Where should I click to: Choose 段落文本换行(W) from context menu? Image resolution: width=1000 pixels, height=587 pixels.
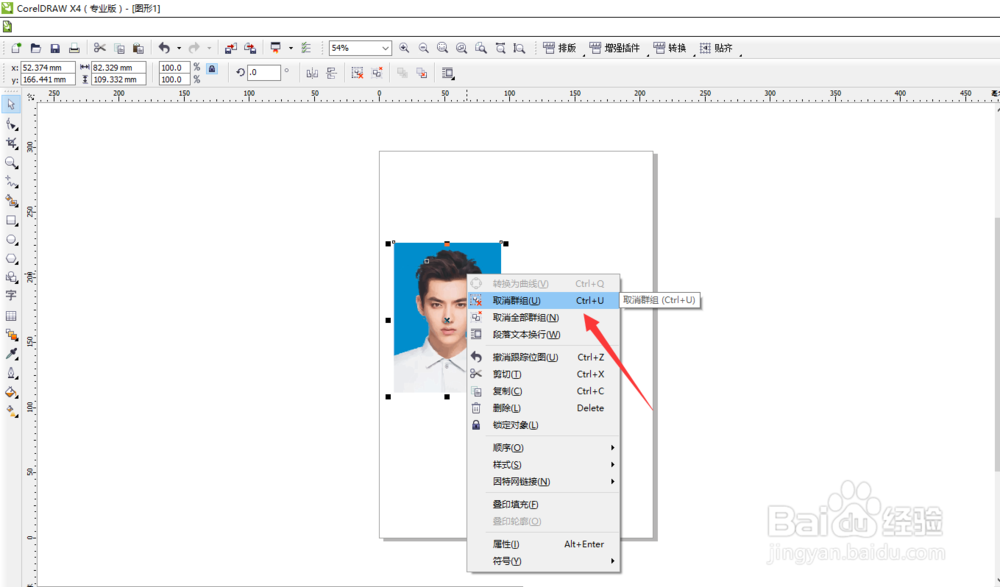[x=544, y=334]
